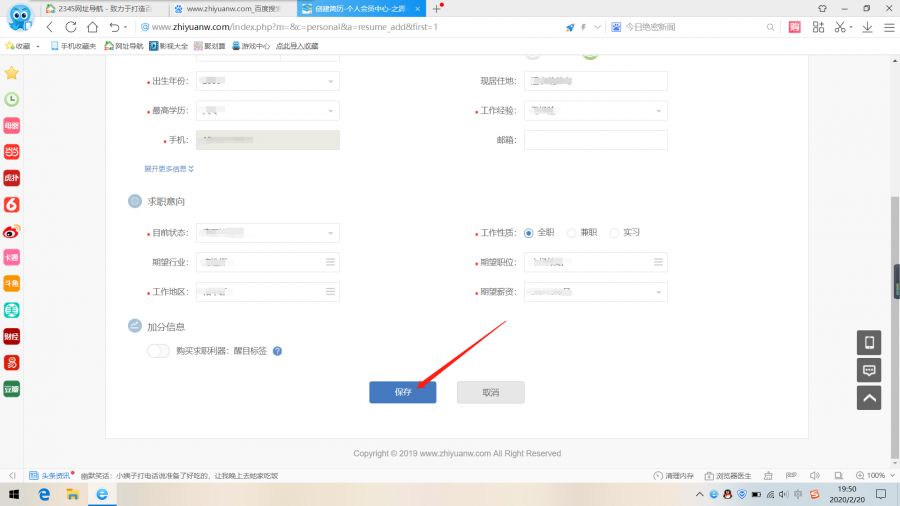Open the 目前状态 current status dropdown

267,233
